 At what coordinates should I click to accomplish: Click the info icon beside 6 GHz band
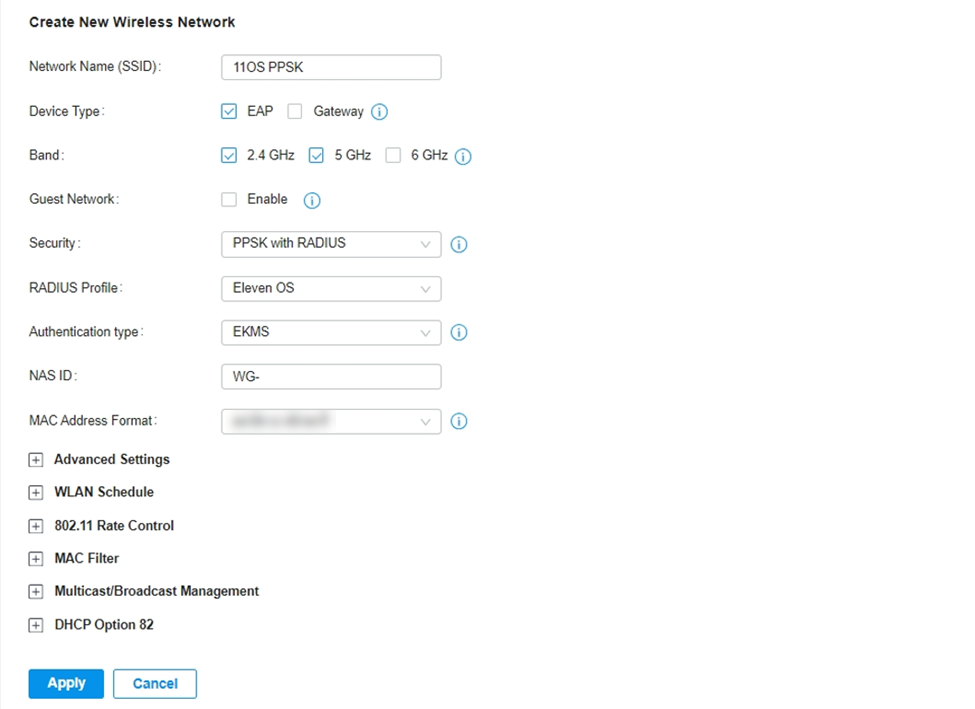[x=463, y=155]
